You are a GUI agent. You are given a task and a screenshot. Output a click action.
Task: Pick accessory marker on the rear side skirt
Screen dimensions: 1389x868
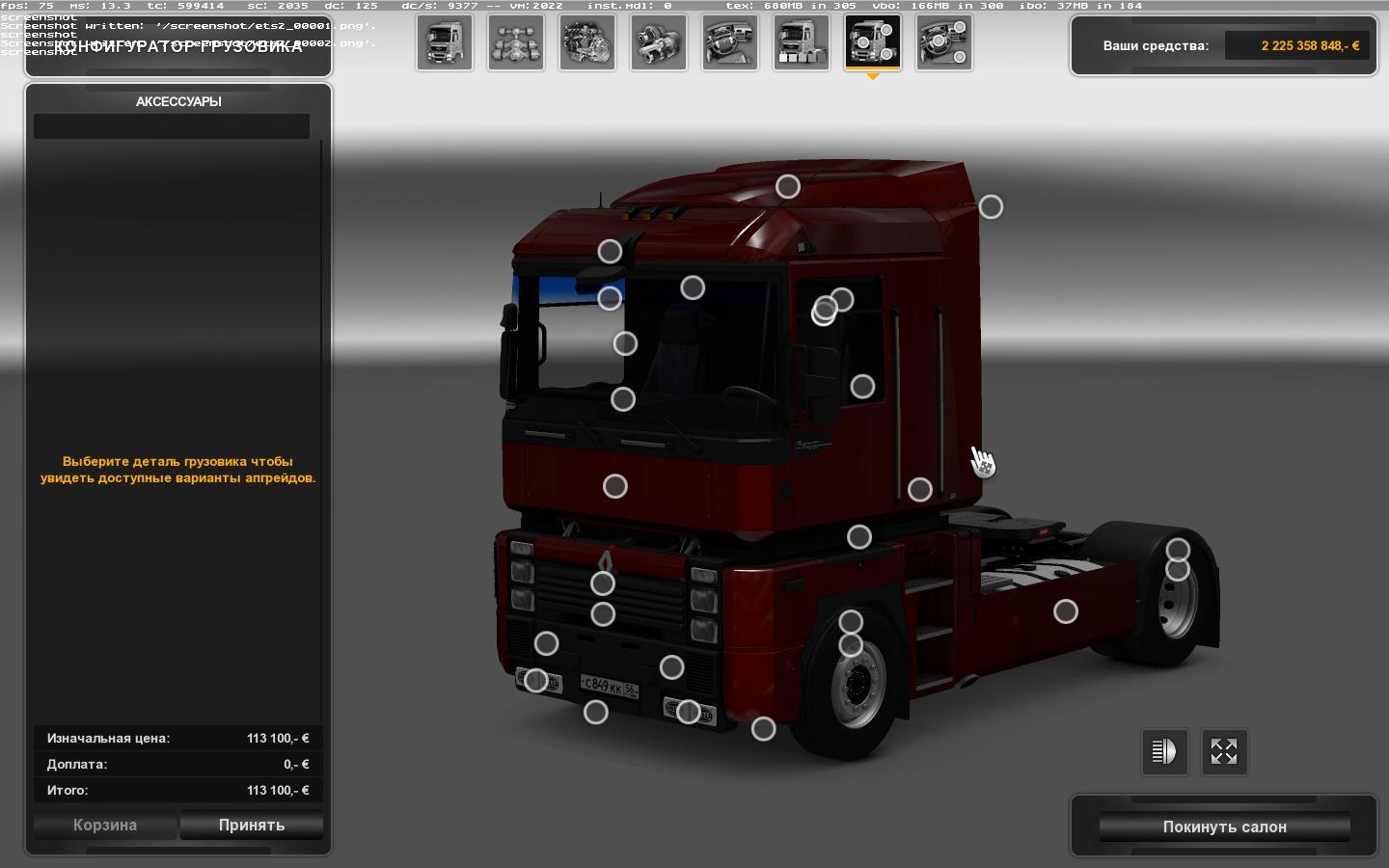pyautogui.click(x=1066, y=611)
